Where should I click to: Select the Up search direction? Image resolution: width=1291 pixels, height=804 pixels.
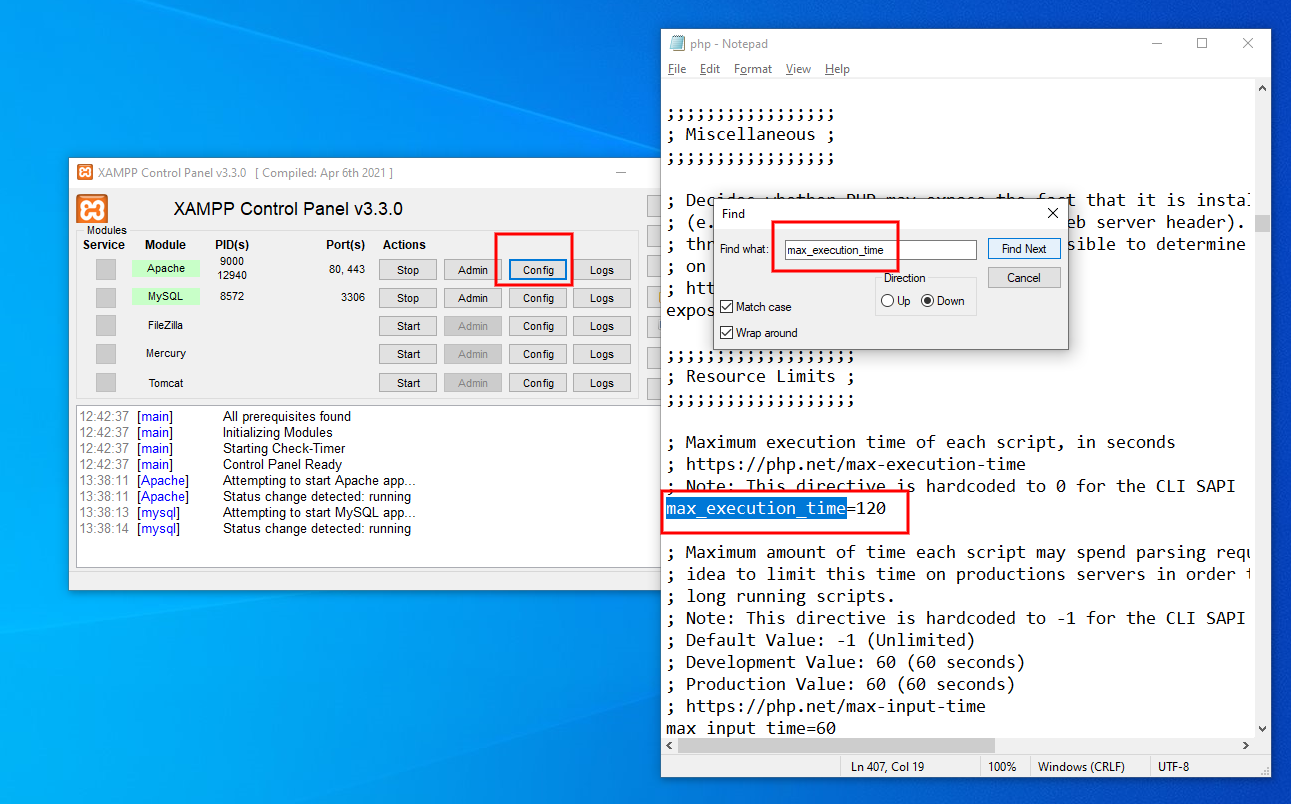point(888,299)
